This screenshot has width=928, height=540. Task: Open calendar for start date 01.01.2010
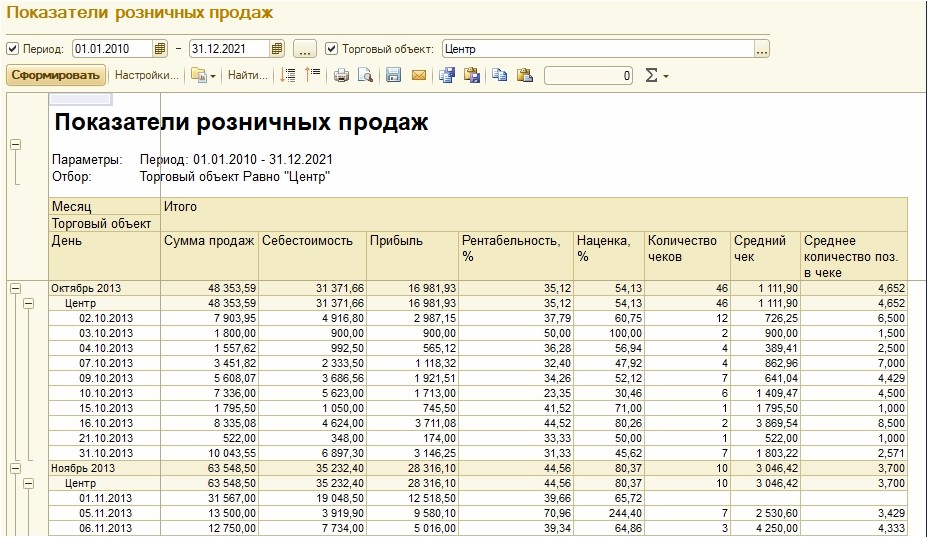pyautogui.click(x=160, y=49)
